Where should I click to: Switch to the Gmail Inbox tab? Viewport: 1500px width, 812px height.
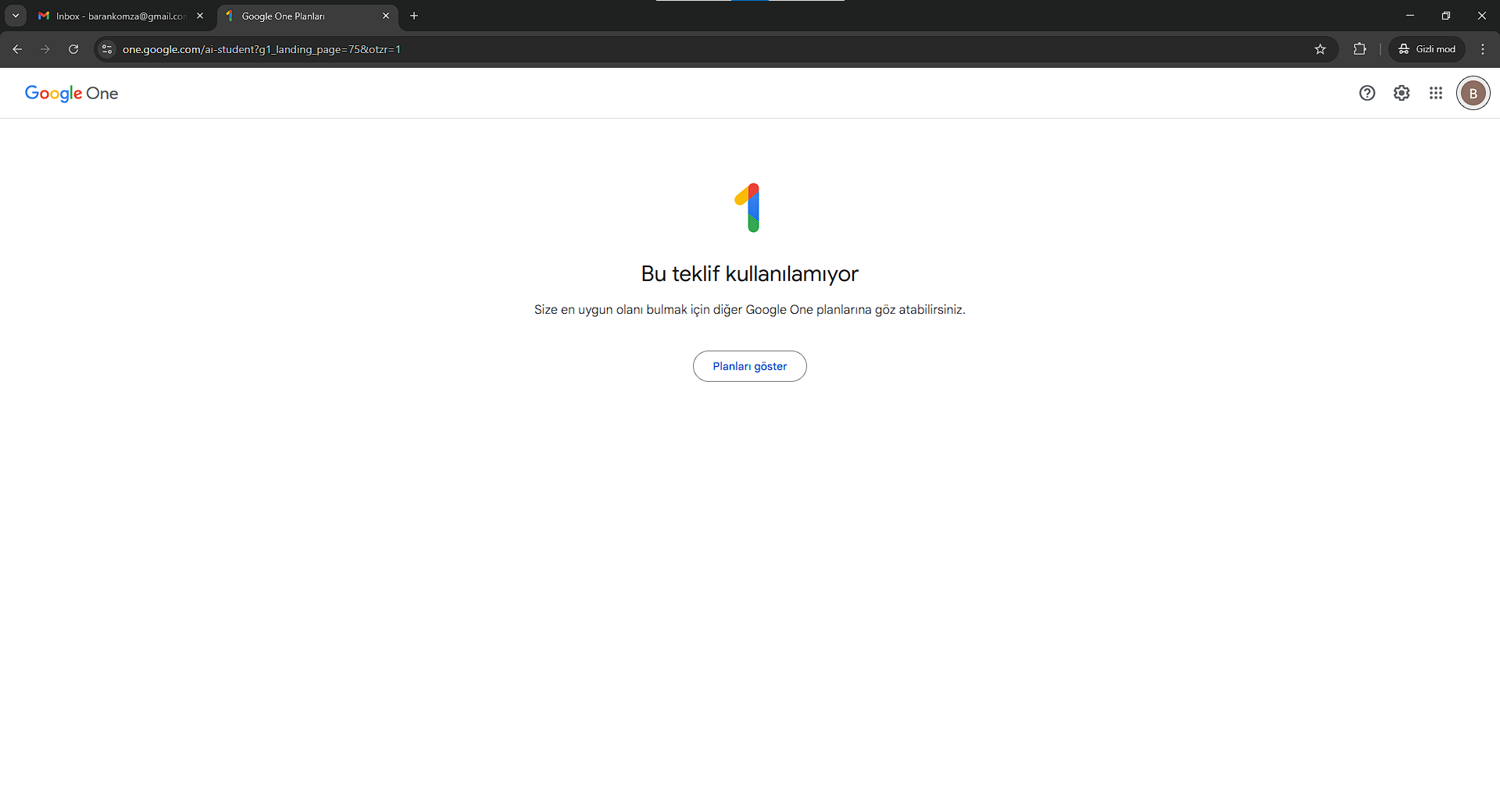coord(121,16)
